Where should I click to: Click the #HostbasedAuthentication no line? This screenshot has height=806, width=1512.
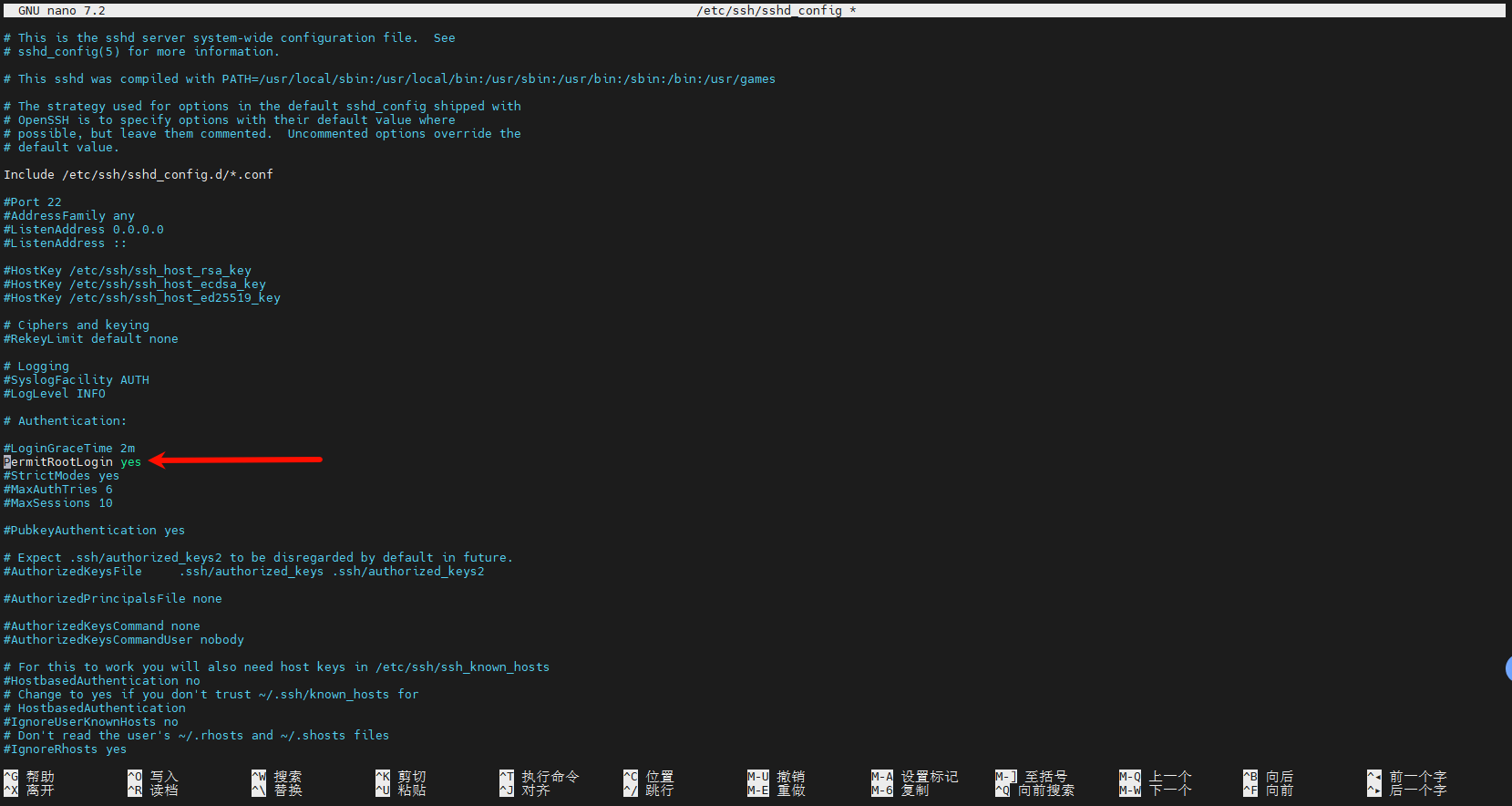[102, 681]
